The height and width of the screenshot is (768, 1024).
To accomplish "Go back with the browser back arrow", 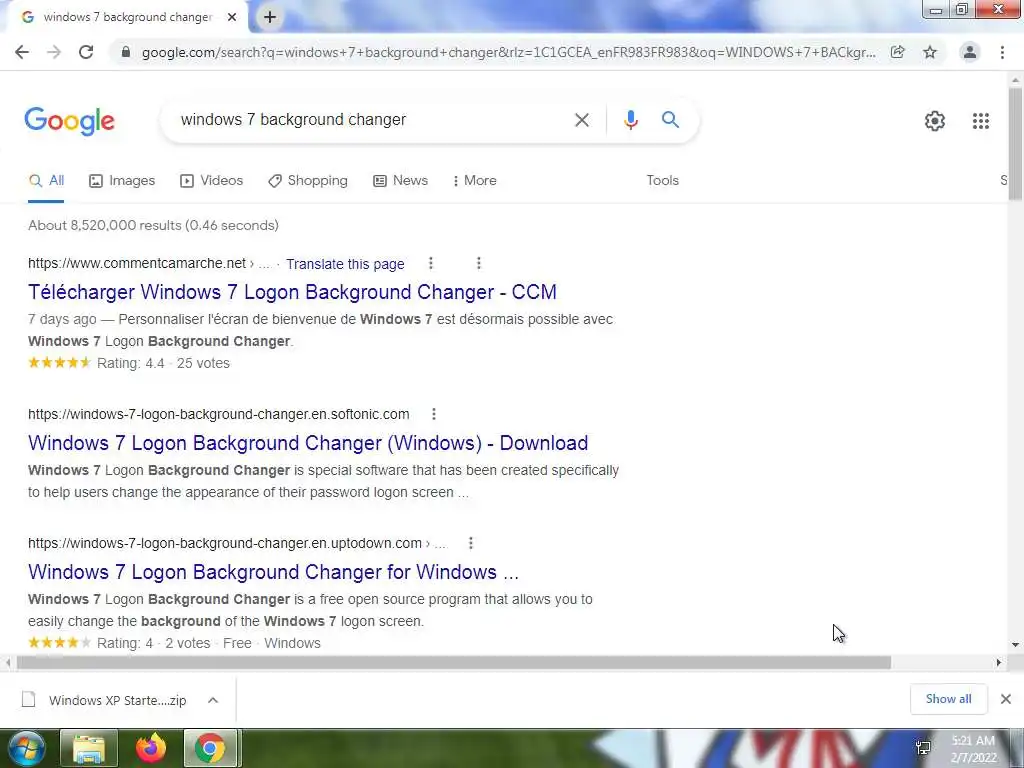I will click(x=22, y=52).
